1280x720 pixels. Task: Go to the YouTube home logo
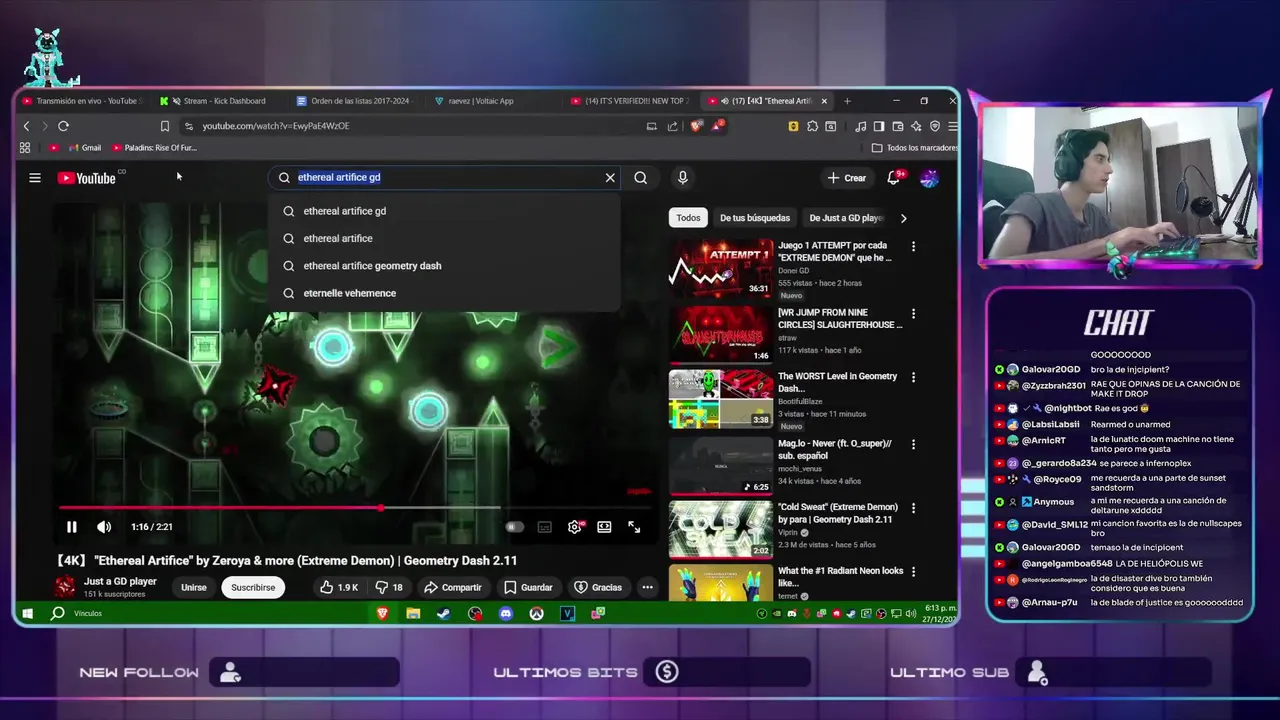click(87, 178)
